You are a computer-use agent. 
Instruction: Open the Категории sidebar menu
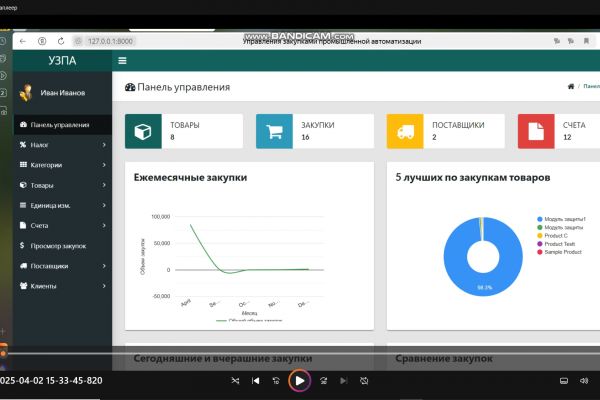pyautogui.click(x=63, y=165)
